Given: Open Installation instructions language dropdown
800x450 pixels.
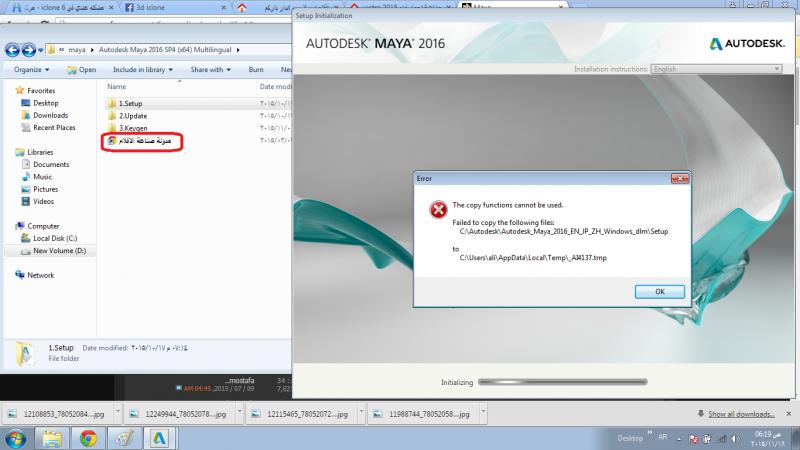Looking at the screenshot, I should [716, 69].
